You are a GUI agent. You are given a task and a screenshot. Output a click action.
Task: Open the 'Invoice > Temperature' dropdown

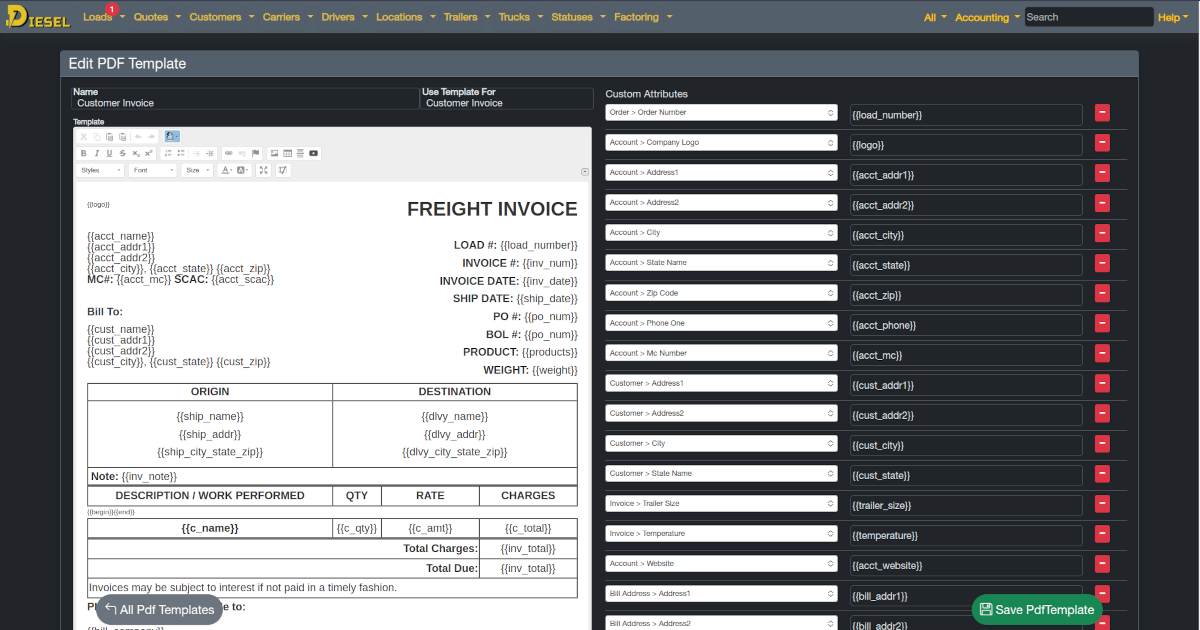click(721, 533)
